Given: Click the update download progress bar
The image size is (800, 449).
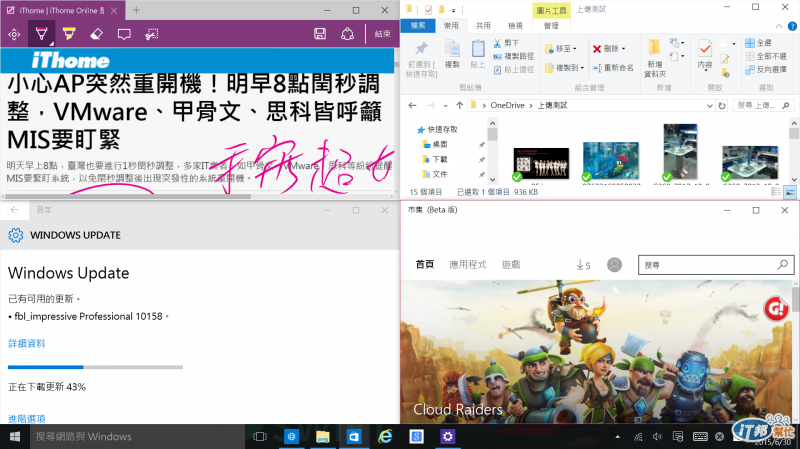Looking at the screenshot, I should 95,367.
